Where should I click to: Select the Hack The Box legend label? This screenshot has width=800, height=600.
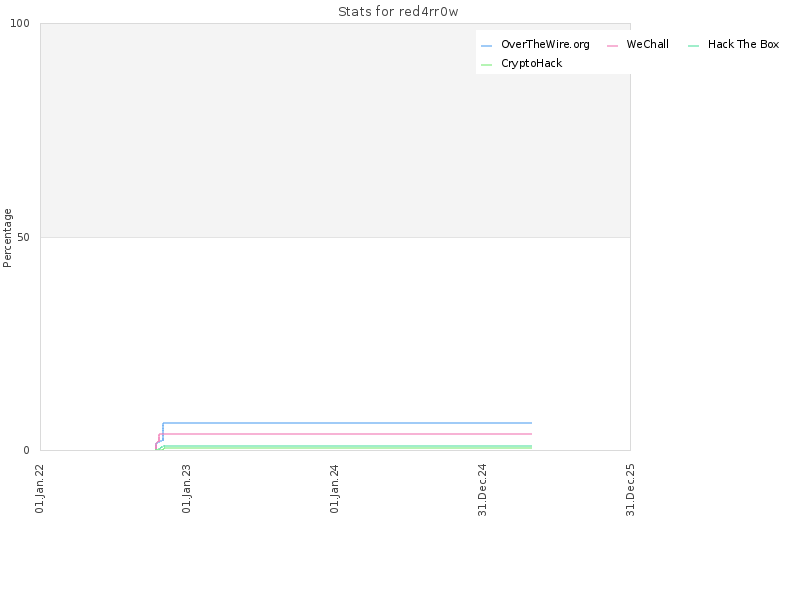[743, 44]
